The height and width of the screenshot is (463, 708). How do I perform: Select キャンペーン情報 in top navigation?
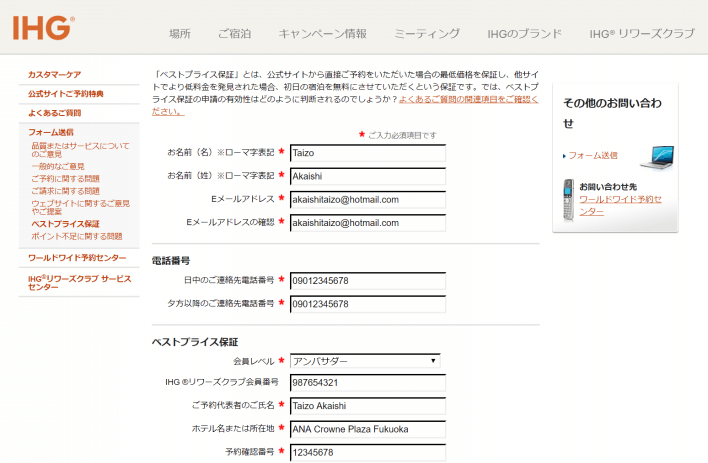coord(322,34)
